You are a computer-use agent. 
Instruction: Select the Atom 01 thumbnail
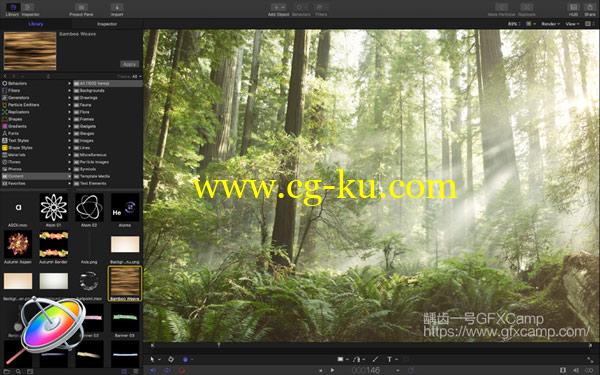point(54,207)
